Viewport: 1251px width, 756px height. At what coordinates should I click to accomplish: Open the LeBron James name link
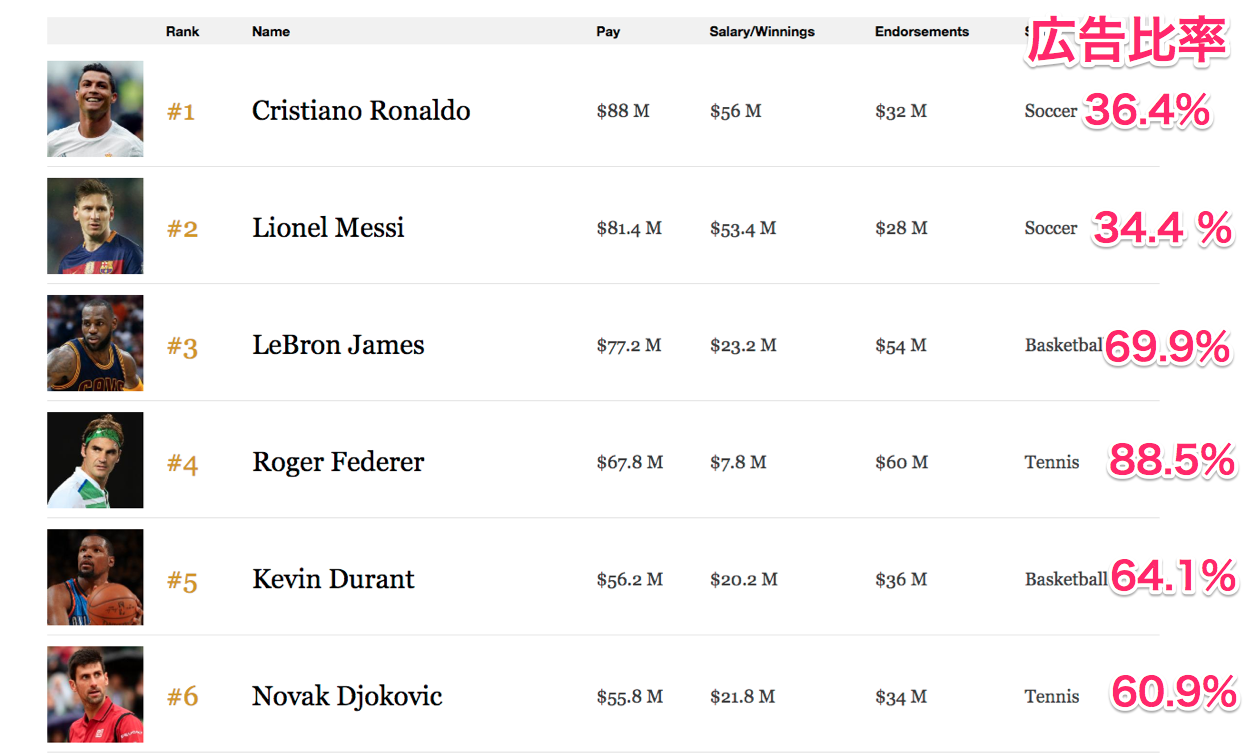[338, 345]
